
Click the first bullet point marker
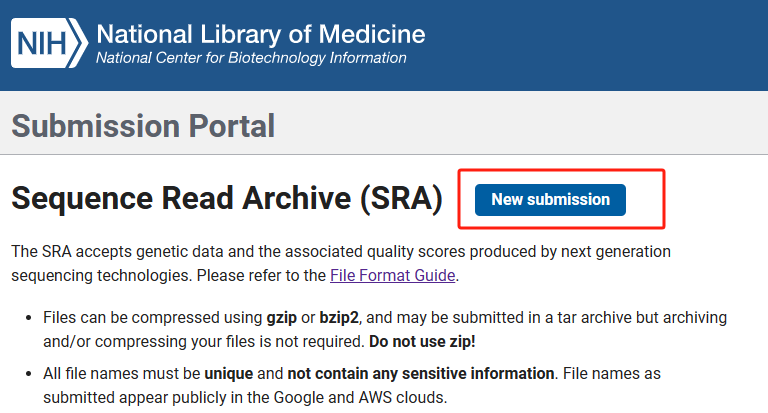[x=28, y=318]
